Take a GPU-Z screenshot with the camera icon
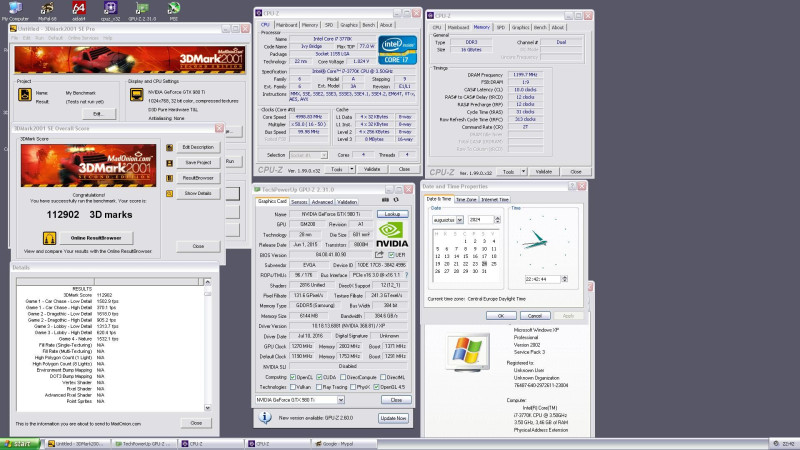800x450 pixels. coord(385,200)
